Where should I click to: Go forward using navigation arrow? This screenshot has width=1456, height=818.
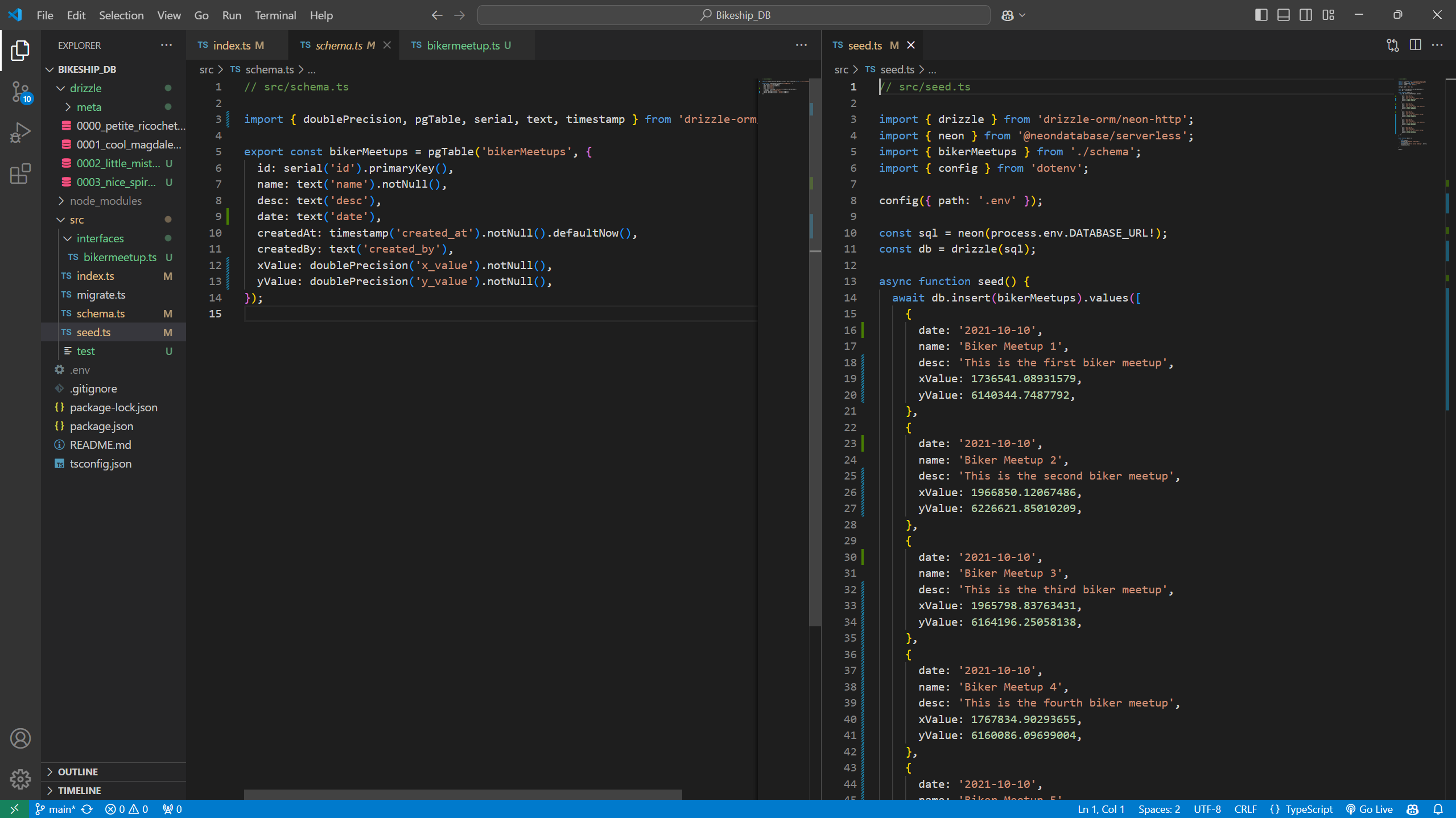(460, 15)
